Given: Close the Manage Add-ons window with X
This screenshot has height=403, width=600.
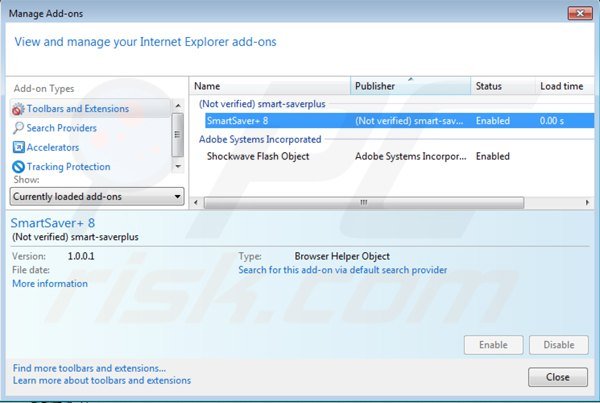Looking at the screenshot, I should point(580,13).
